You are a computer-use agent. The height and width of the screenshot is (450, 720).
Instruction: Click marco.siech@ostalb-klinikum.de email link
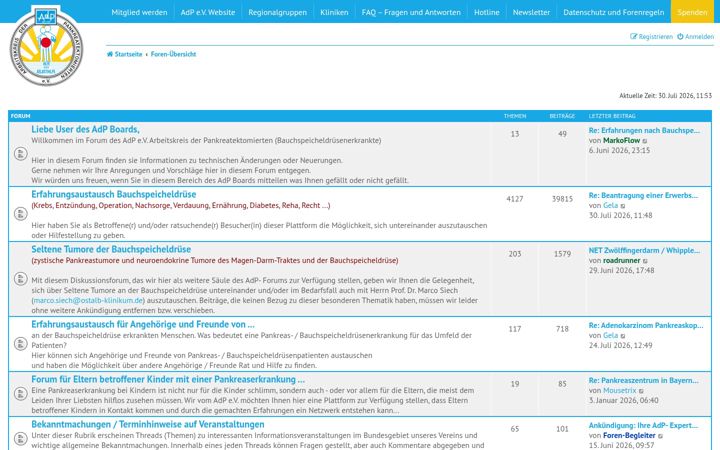coord(88,300)
